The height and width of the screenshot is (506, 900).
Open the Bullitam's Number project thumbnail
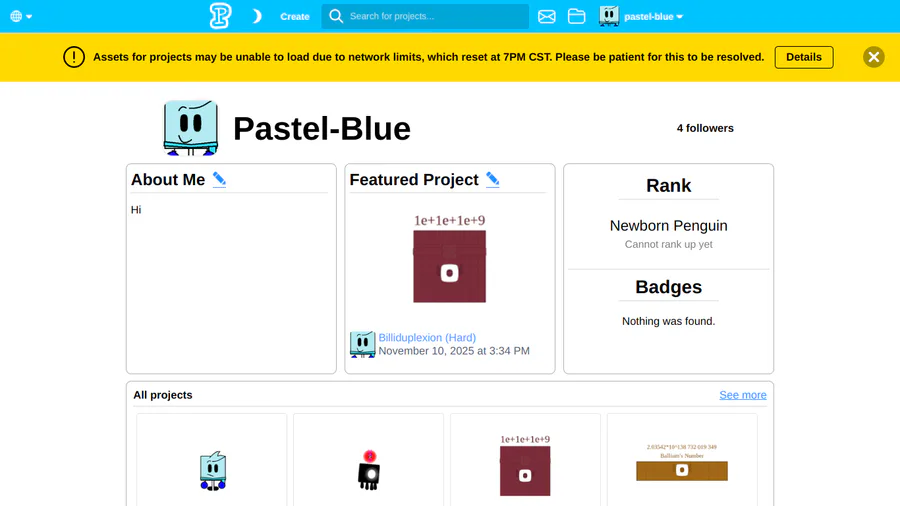pos(682,465)
